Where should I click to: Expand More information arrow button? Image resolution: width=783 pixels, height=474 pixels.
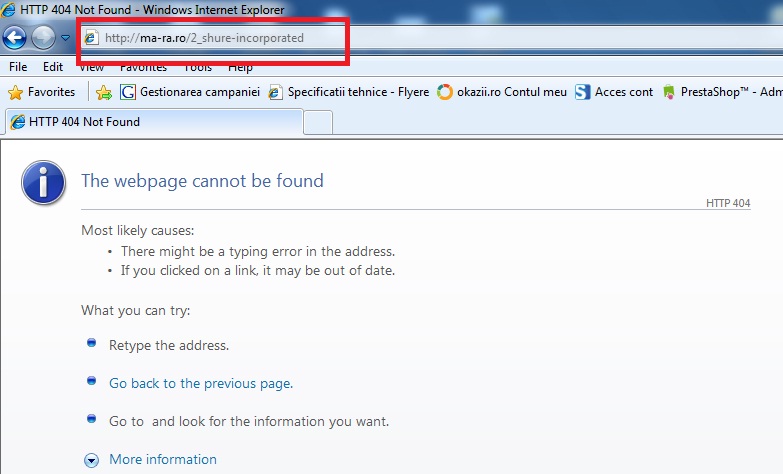pyautogui.click(x=91, y=460)
